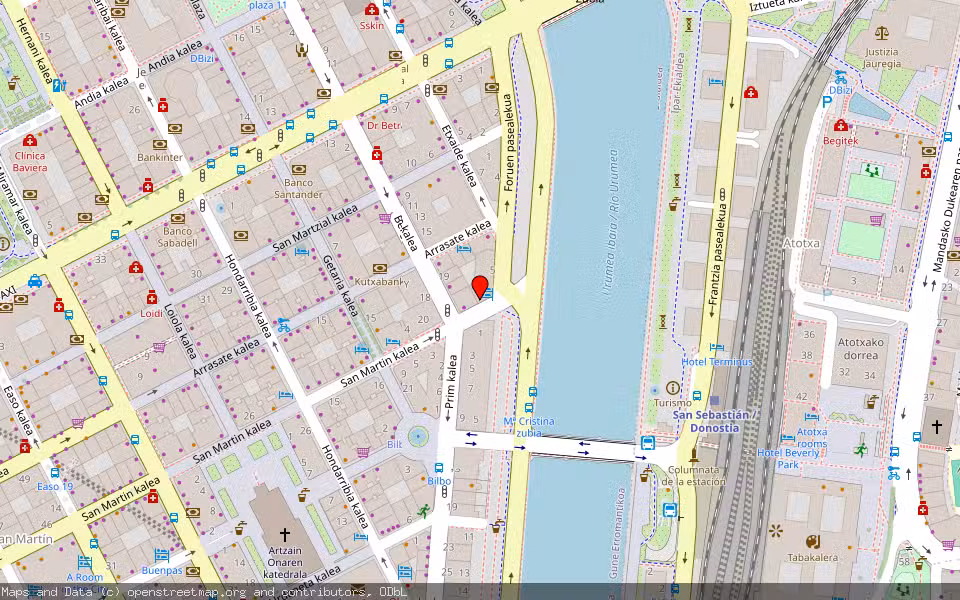
Task: Click the Turismo information icon
Action: tap(673, 388)
